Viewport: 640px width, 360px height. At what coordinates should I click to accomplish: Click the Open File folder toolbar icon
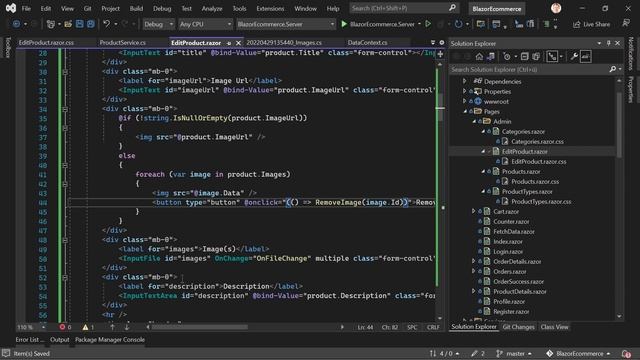pos(68,24)
